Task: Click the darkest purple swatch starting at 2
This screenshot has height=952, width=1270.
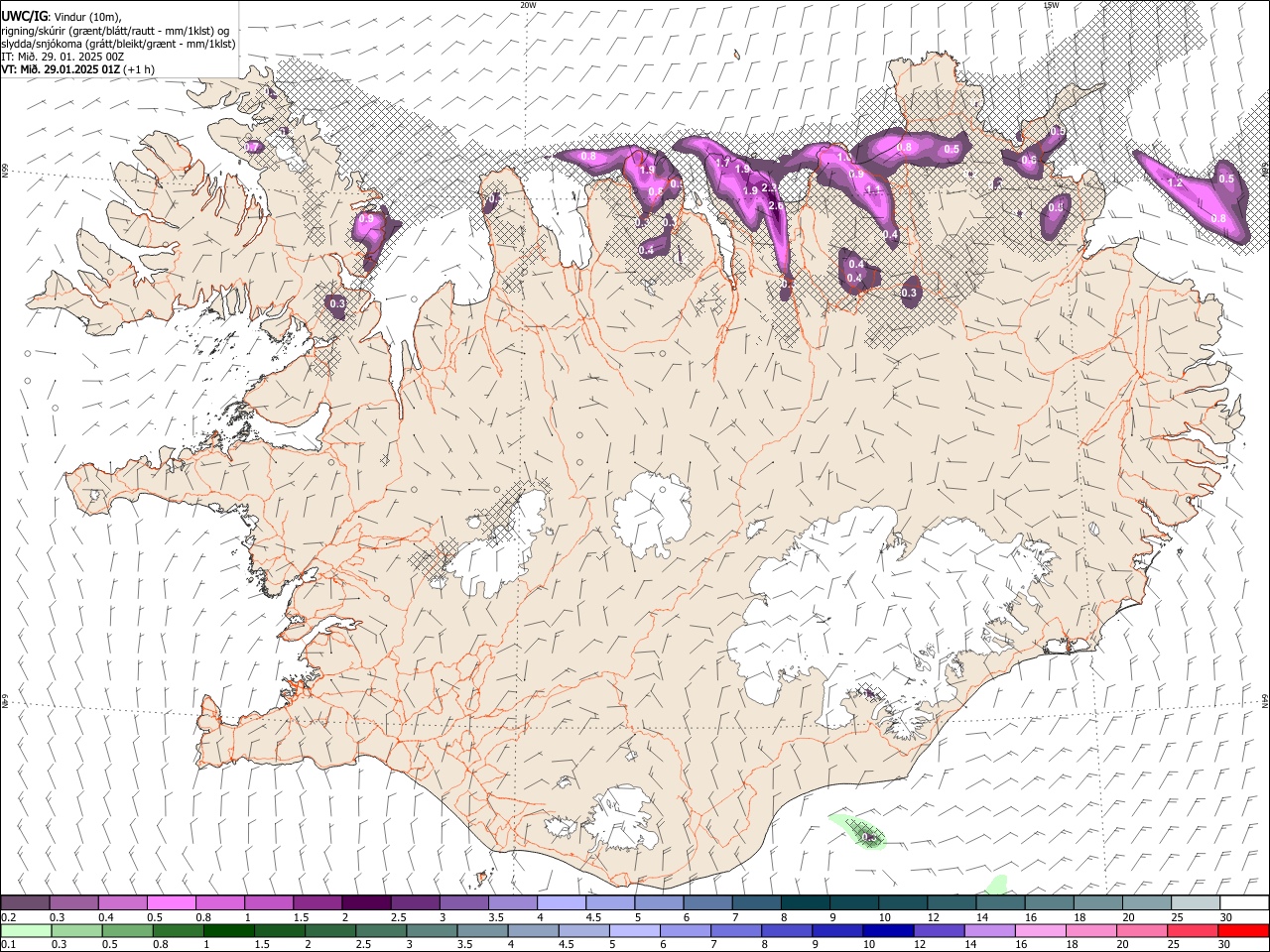Action: click(365, 902)
